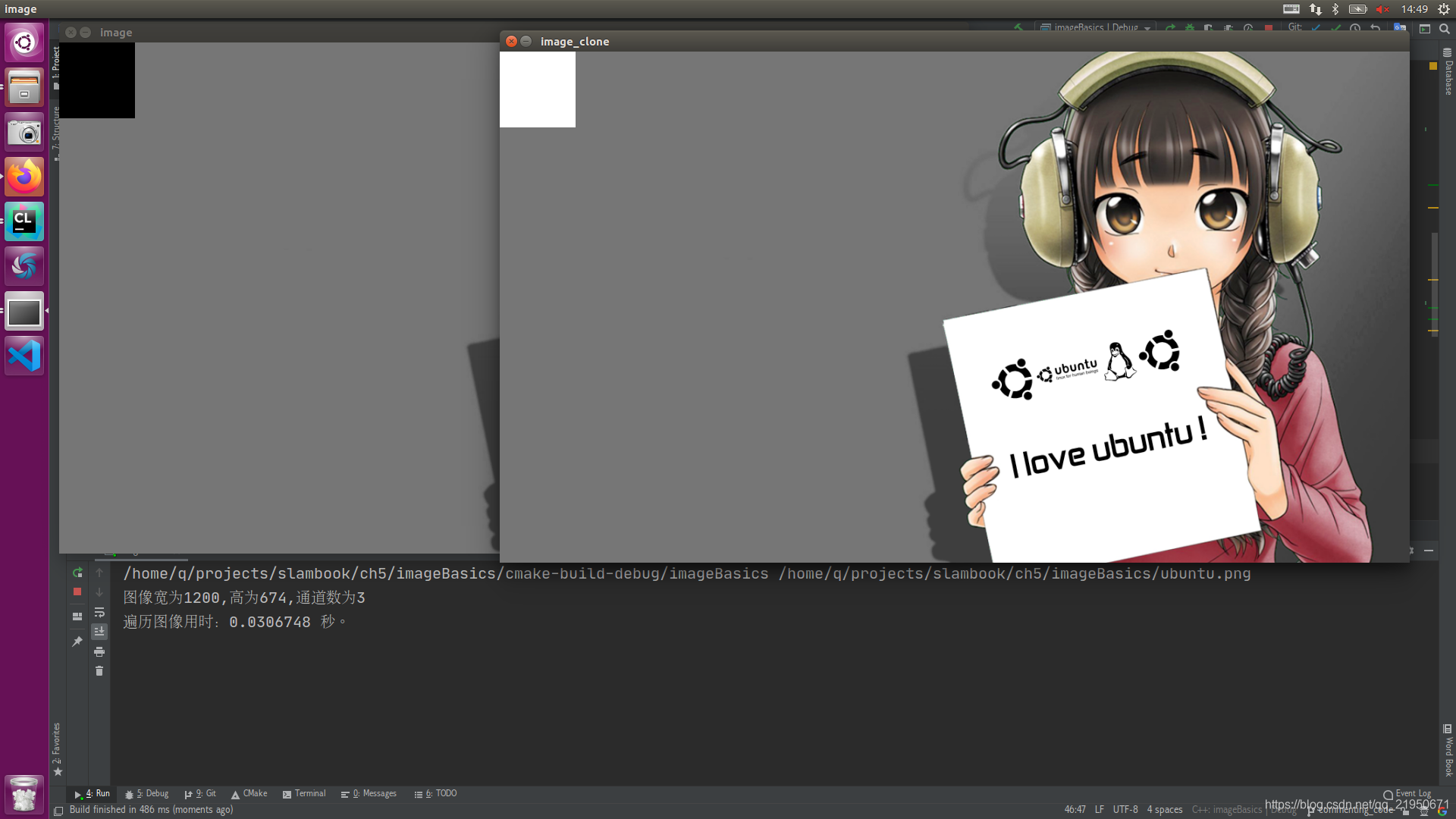
Task: Launch Visual Studio Code from dock
Action: coord(24,356)
